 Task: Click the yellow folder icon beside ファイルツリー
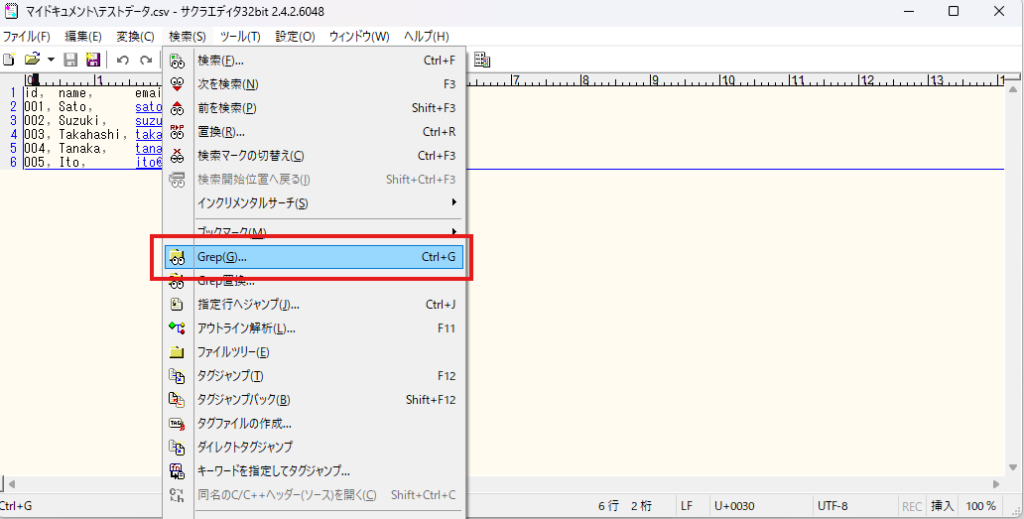coord(178,352)
